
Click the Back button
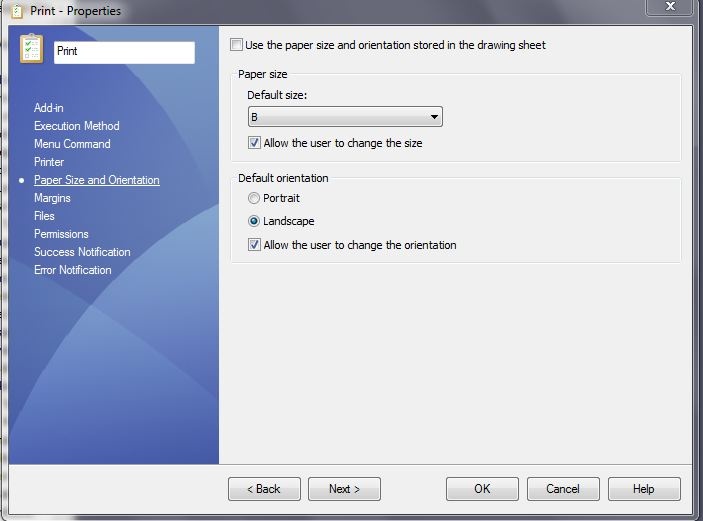point(264,489)
